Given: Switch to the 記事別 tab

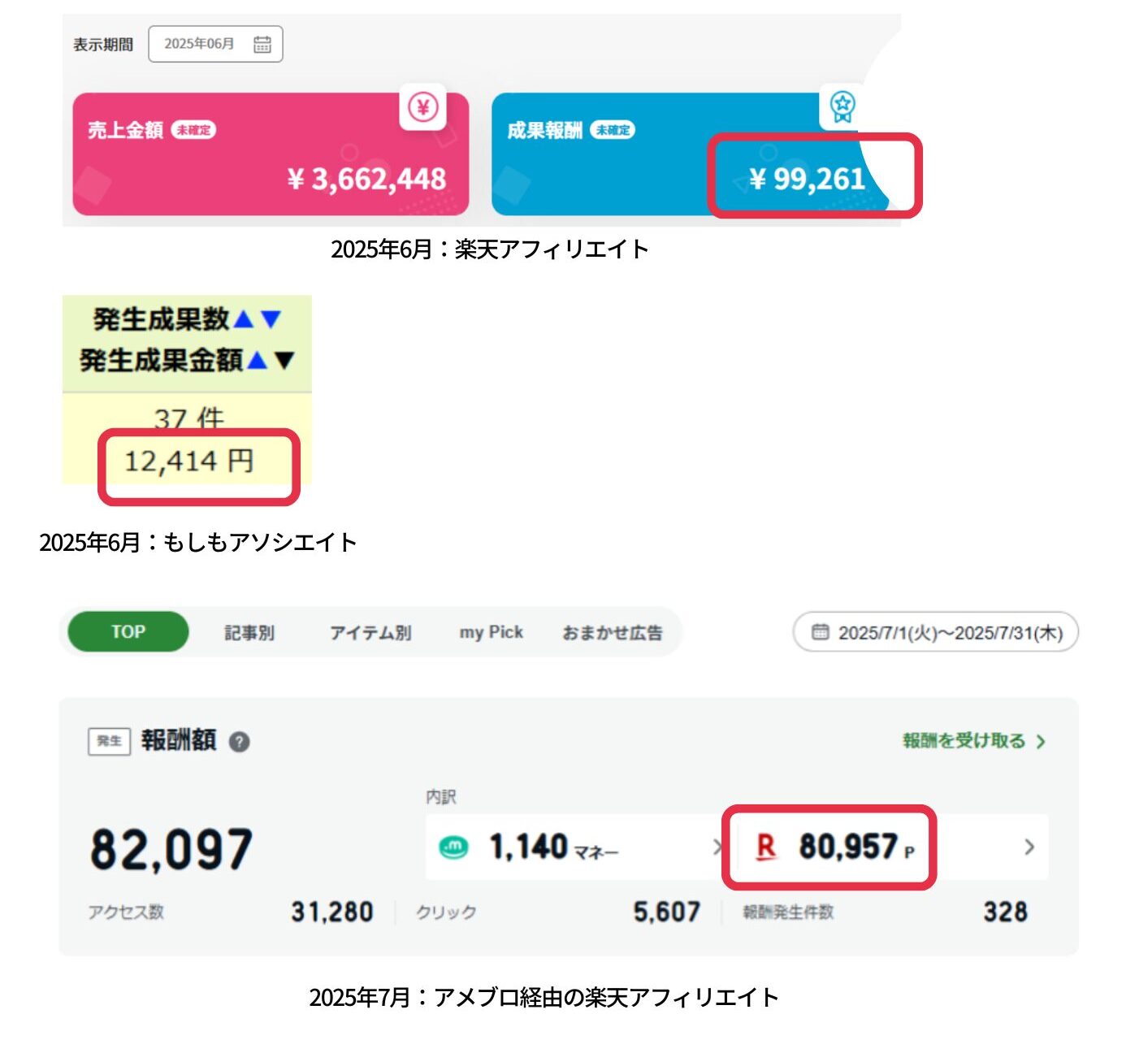Looking at the screenshot, I should coord(249,632).
